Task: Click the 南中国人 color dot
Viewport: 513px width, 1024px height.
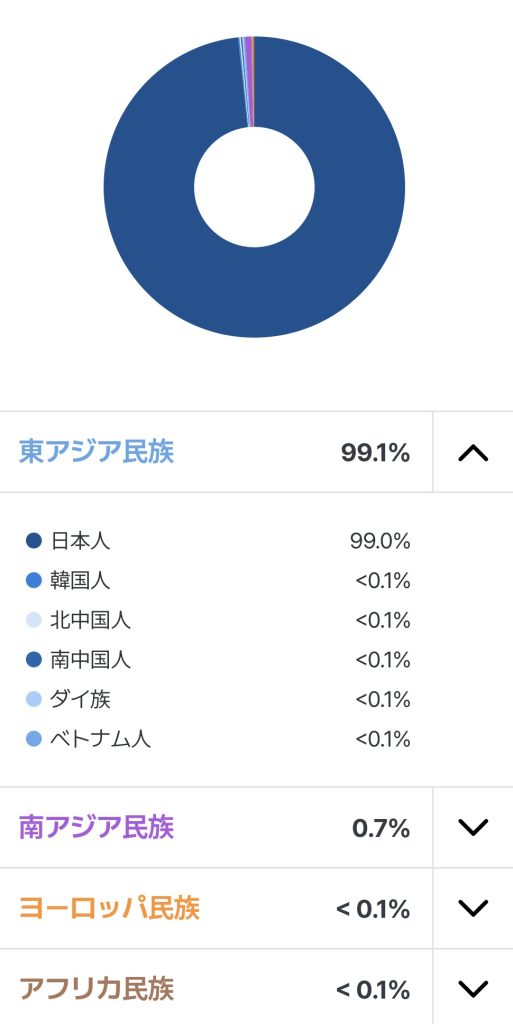Action: (33, 660)
